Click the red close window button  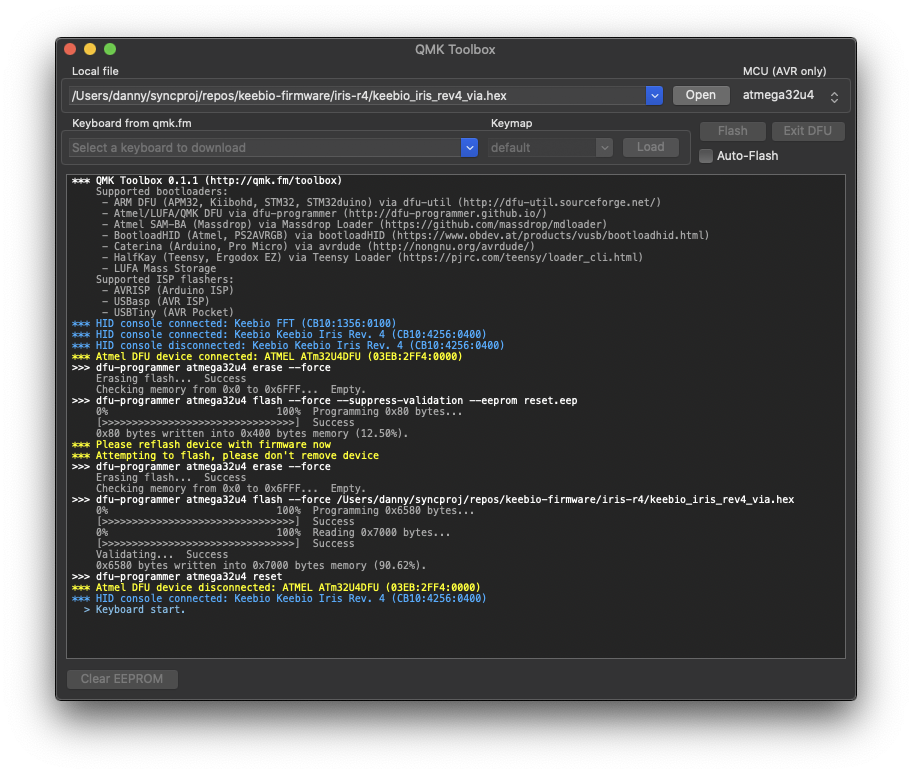(70, 49)
